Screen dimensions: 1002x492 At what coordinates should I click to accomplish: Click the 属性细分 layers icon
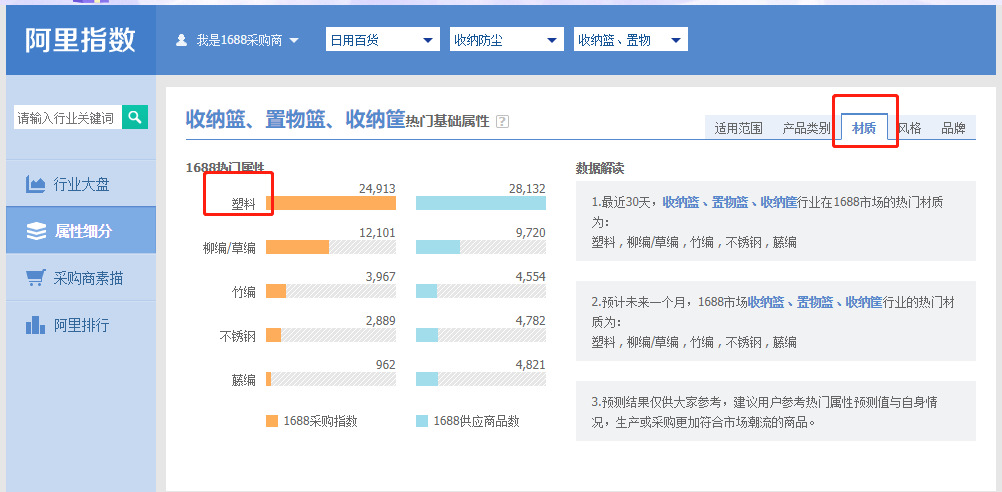pos(36,231)
